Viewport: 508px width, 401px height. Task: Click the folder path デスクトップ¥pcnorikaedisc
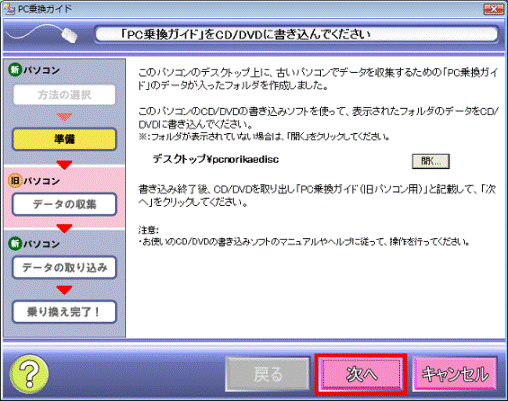coord(216,159)
